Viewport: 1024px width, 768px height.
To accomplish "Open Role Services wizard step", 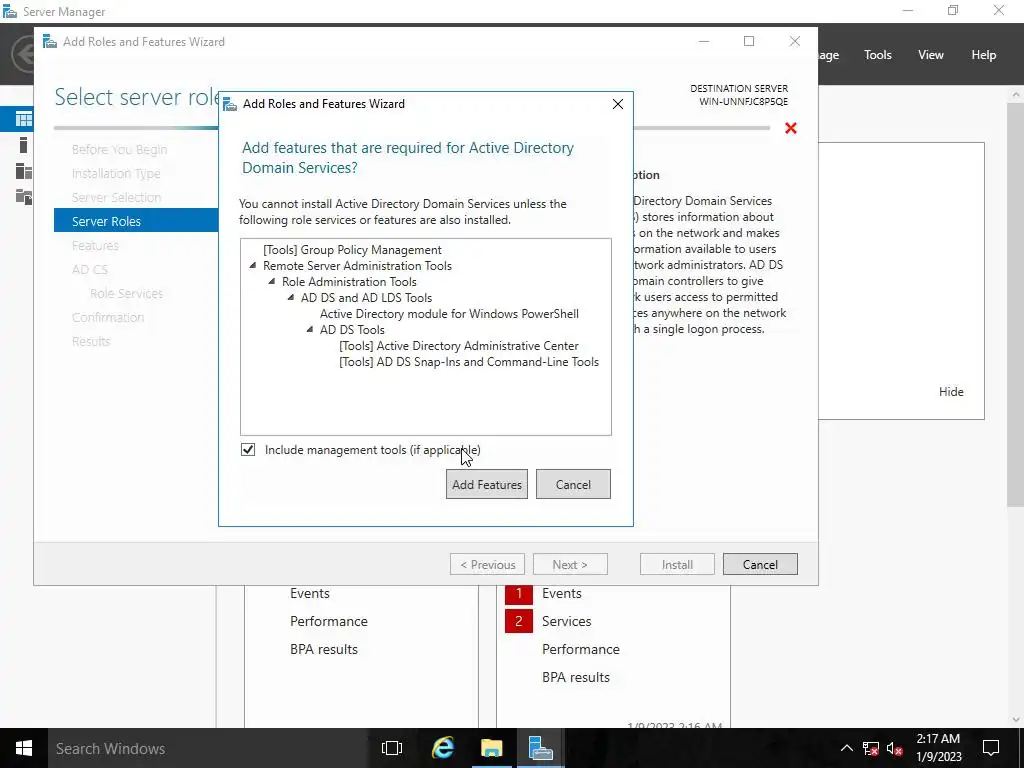I will 127,293.
